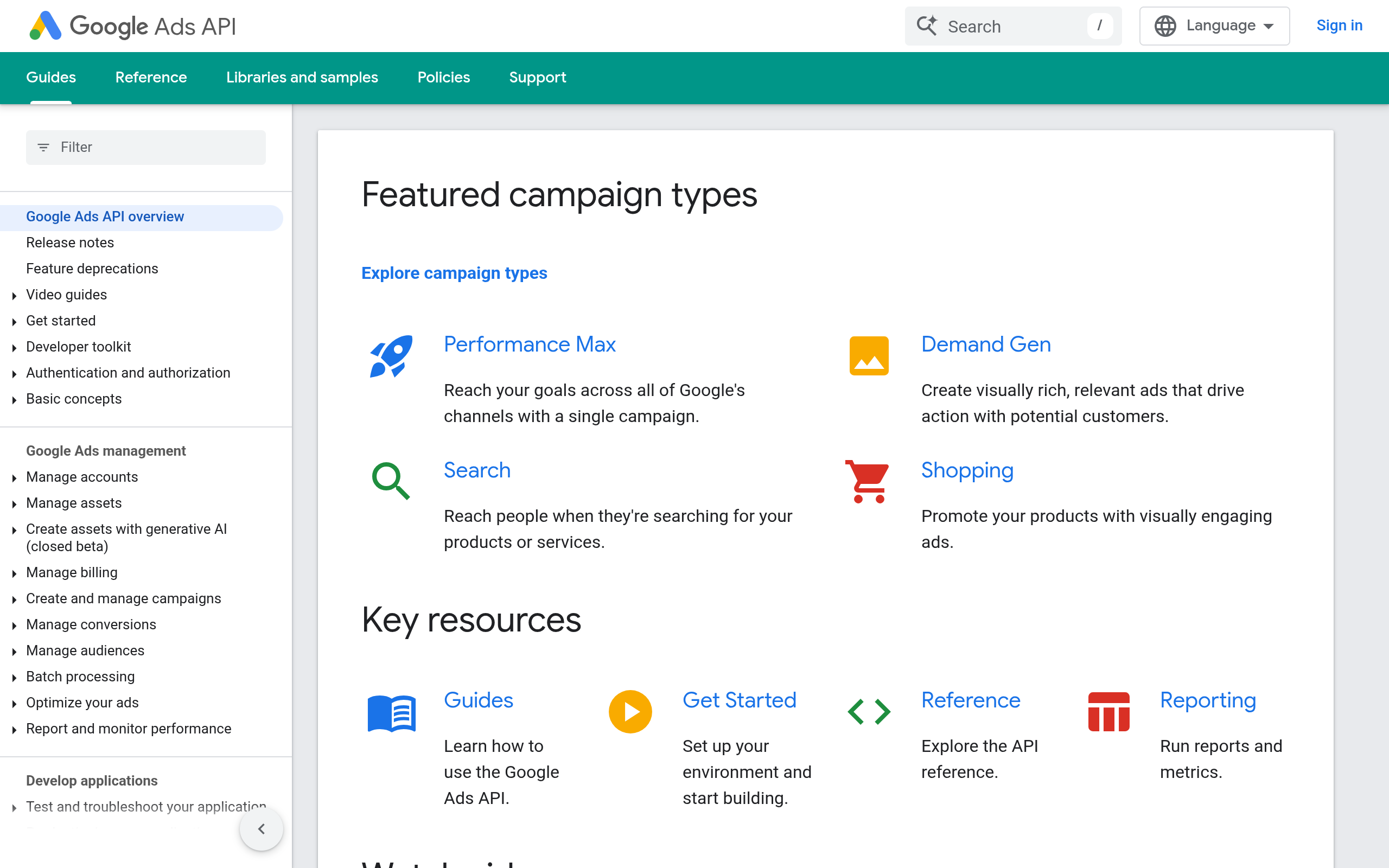Screen dimensions: 1389x868
Task: Open the Policies tab
Action: 444,78
